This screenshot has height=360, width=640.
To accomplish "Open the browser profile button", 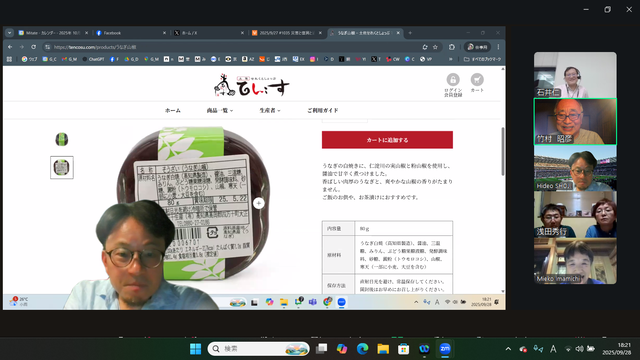I will (x=477, y=47).
